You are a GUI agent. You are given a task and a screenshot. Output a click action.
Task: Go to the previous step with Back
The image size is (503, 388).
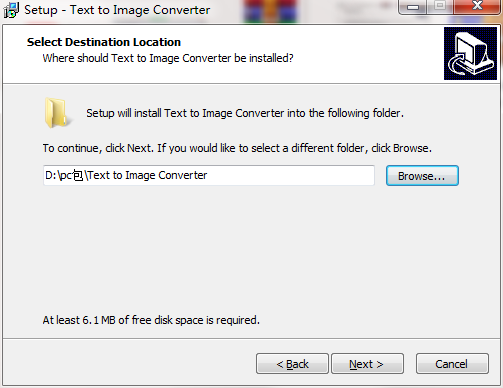[x=292, y=364]
